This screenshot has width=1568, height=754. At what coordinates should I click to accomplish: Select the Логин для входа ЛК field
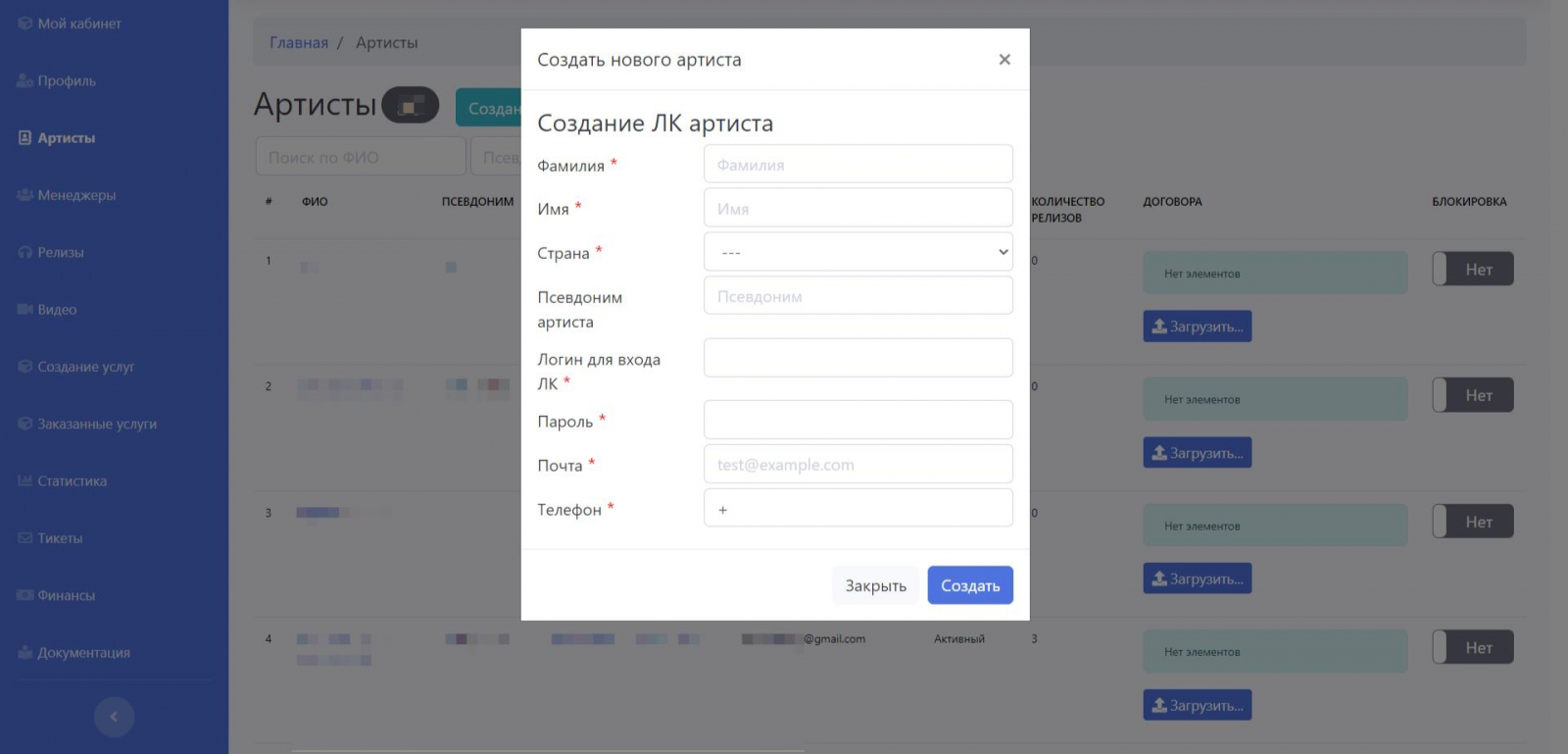(858, 358)
